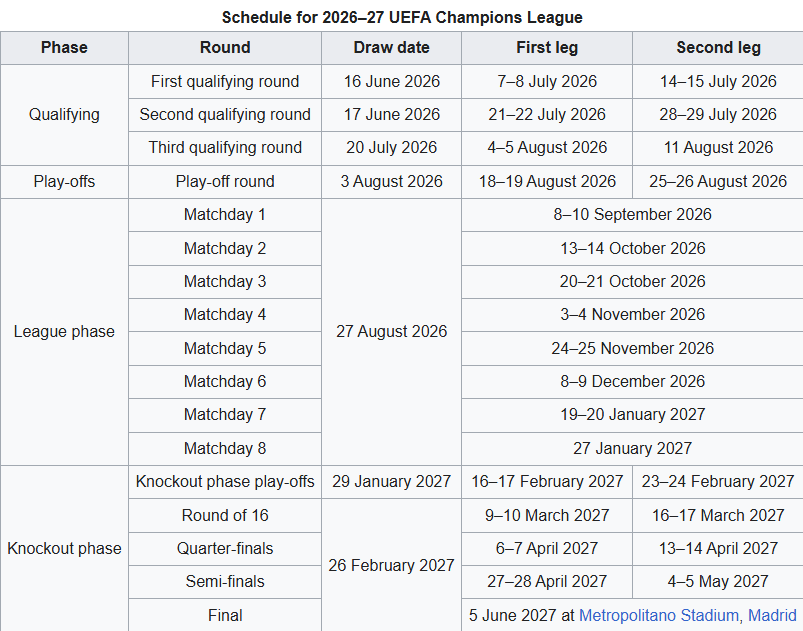Select the First qualifying round cell
Image resolution: width=803 pixels, height=631 pixels.
(225, 81)
